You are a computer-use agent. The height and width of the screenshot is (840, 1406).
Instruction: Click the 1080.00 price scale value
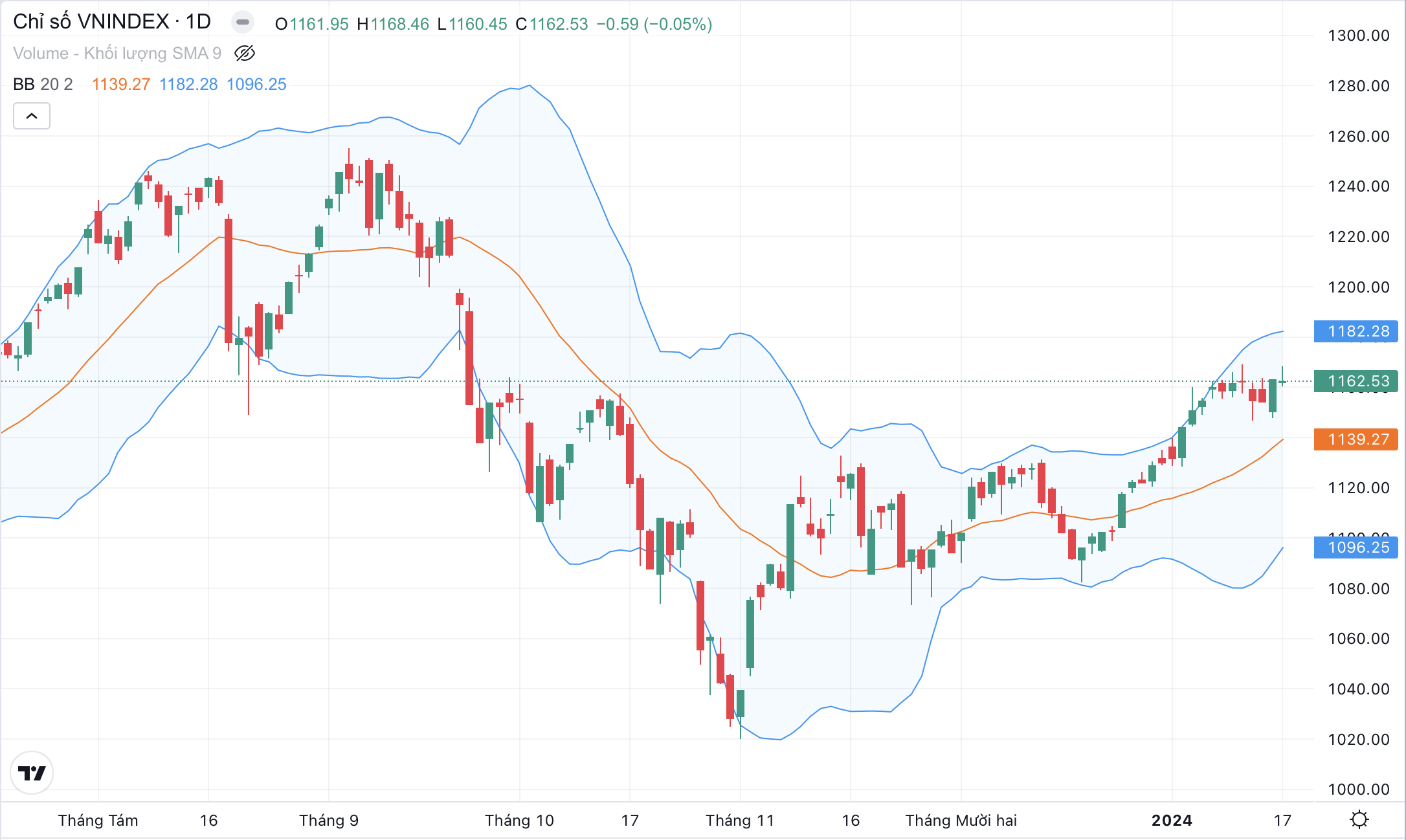click(x=1359, y=588)
